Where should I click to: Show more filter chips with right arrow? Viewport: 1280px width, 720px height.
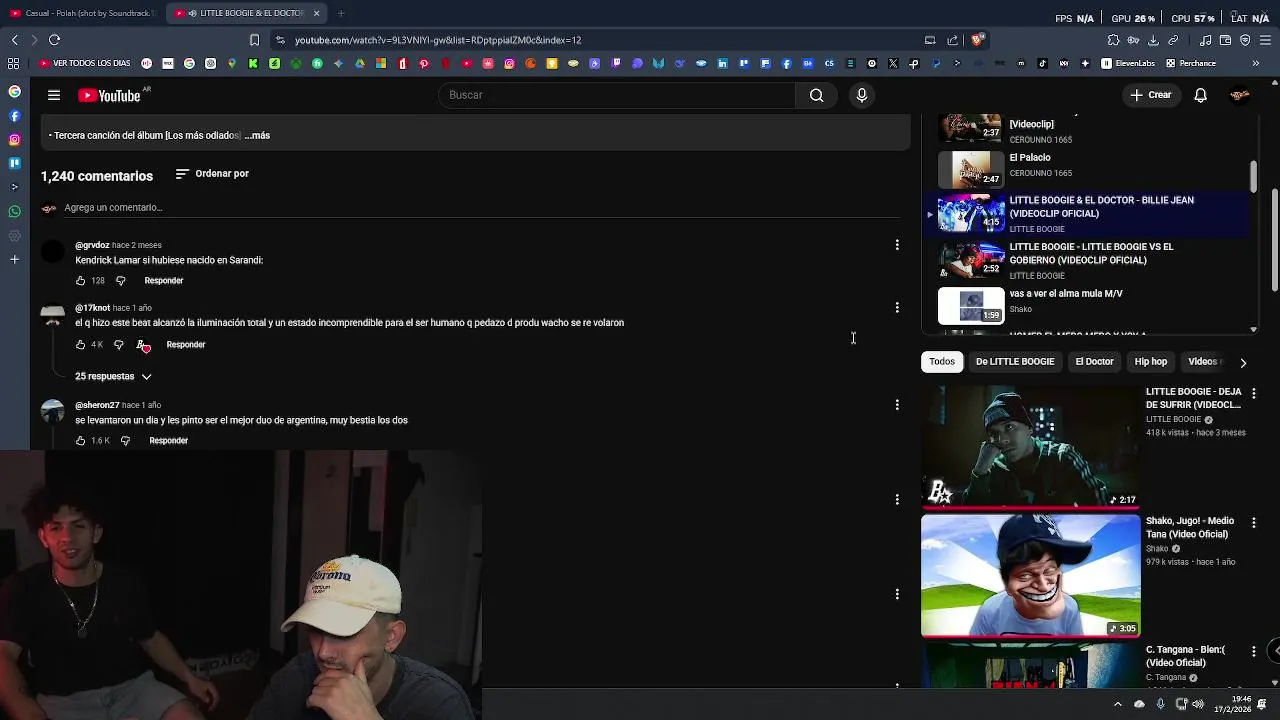tap(1243, 362)
